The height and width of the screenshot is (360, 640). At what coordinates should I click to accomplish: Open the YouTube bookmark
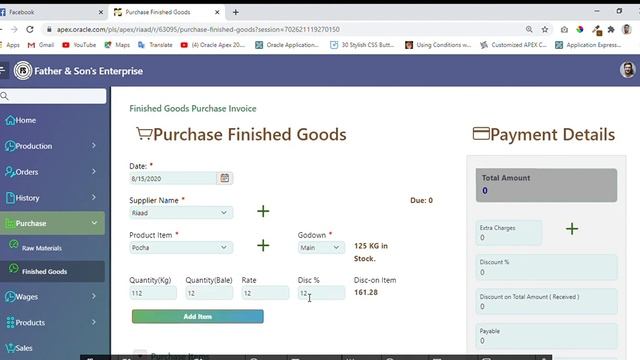(79, 45)
